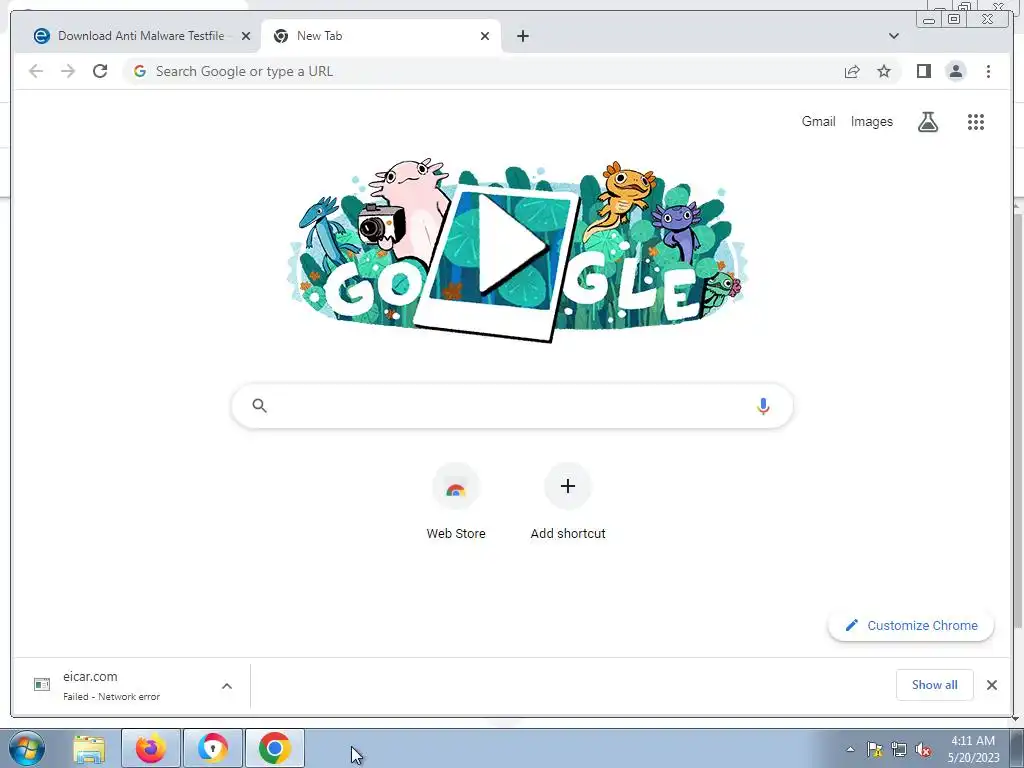Open the Google apps grid
The width and height of the screenshot is (1024, 768).
(x=976, y=121)
